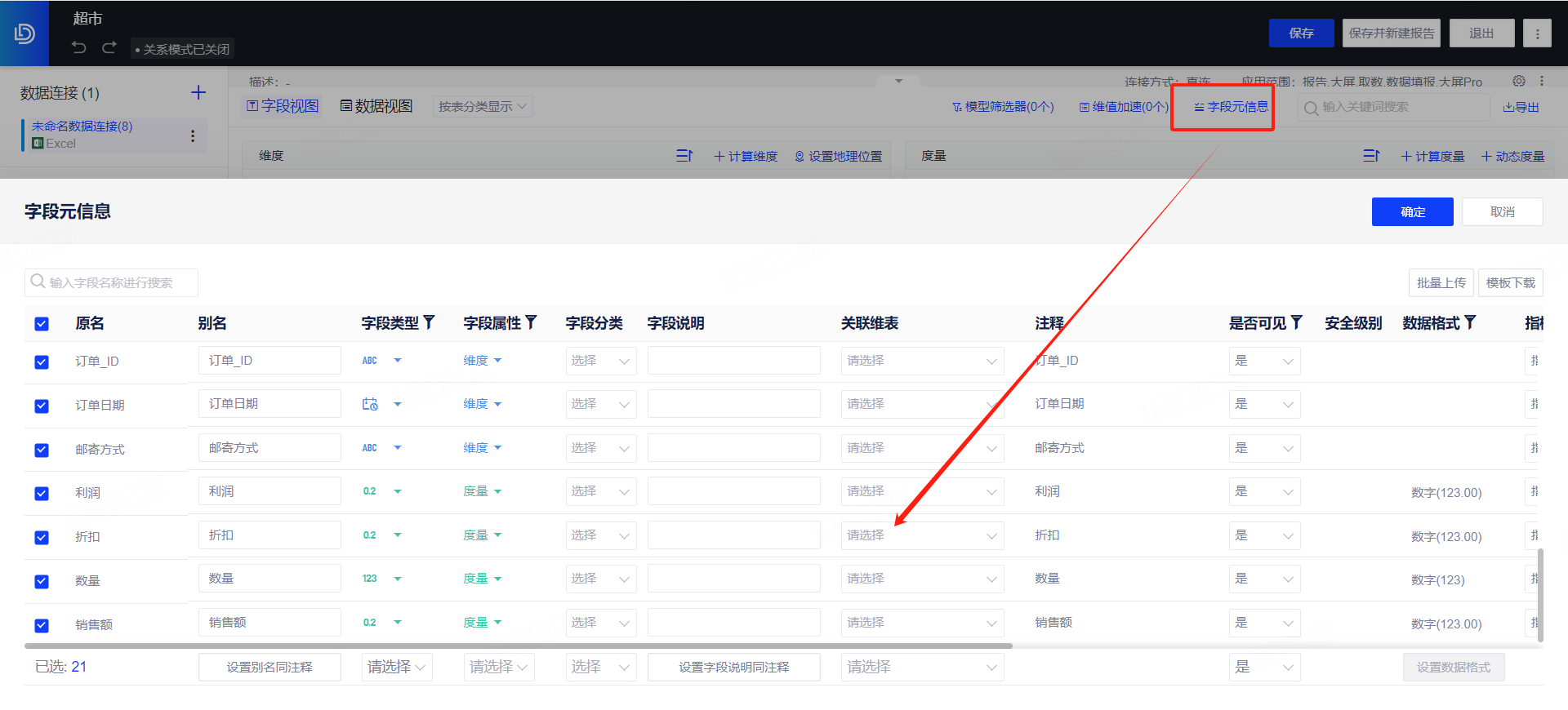Click the blue 确定 button
This screenshot has width=1568, height=710.
pos(1412,212)
